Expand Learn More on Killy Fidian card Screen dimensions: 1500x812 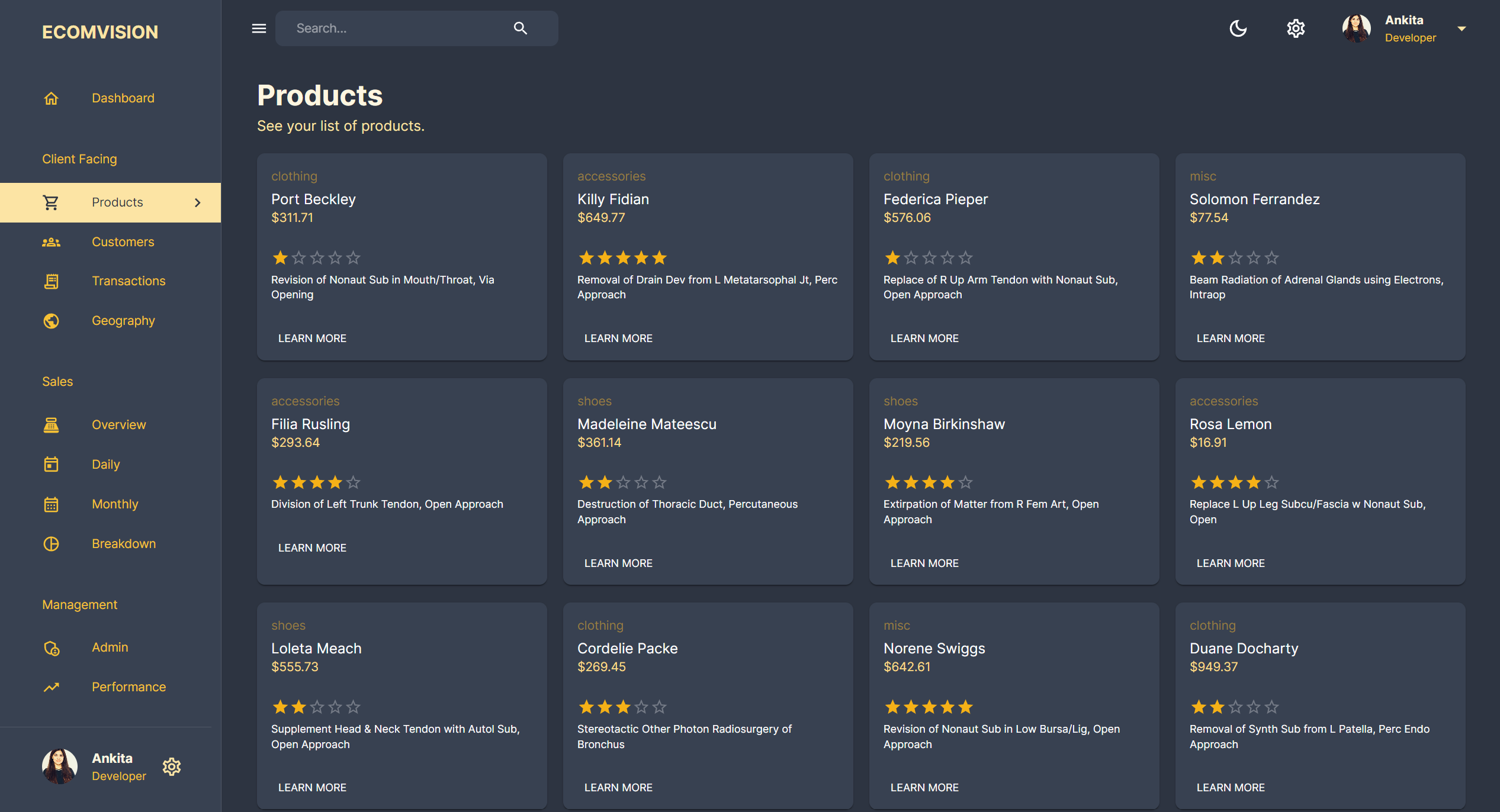tap(618, 339)
